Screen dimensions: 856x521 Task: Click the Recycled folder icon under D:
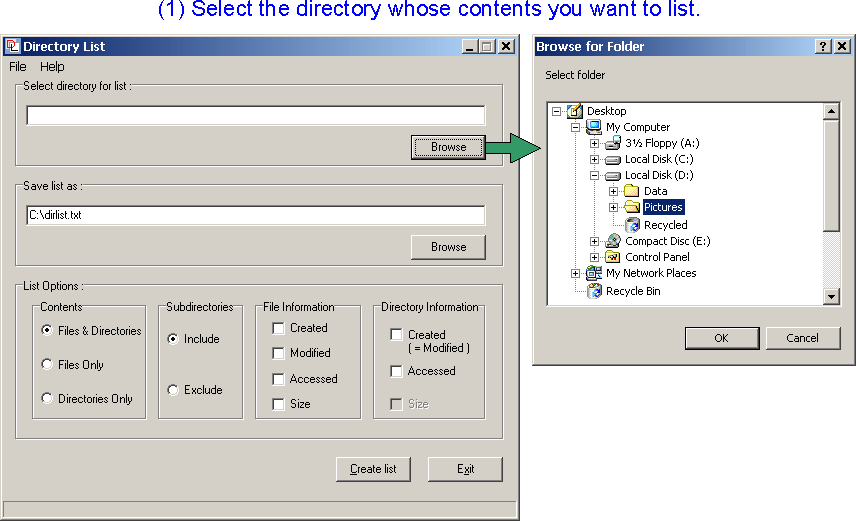633,224
